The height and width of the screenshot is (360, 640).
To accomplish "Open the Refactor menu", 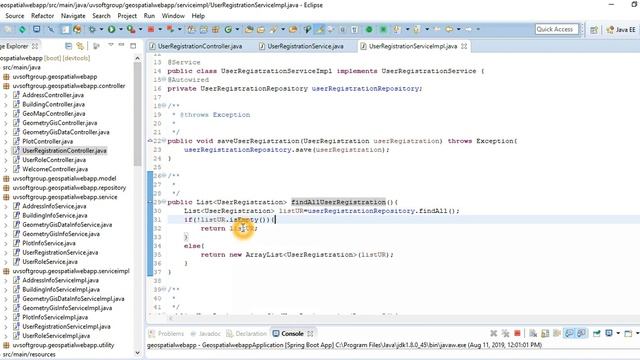I will 42,16.
